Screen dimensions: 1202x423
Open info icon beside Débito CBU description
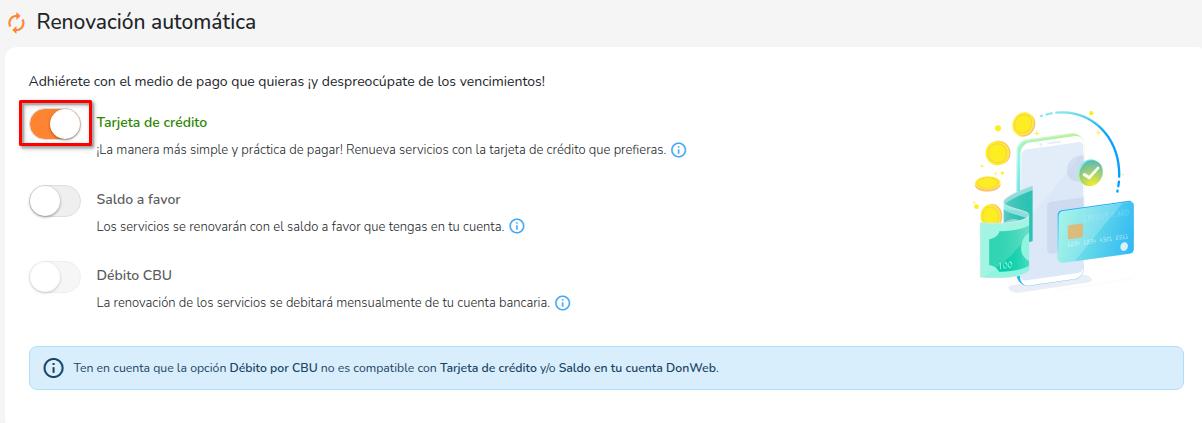[x=562, y=302]
